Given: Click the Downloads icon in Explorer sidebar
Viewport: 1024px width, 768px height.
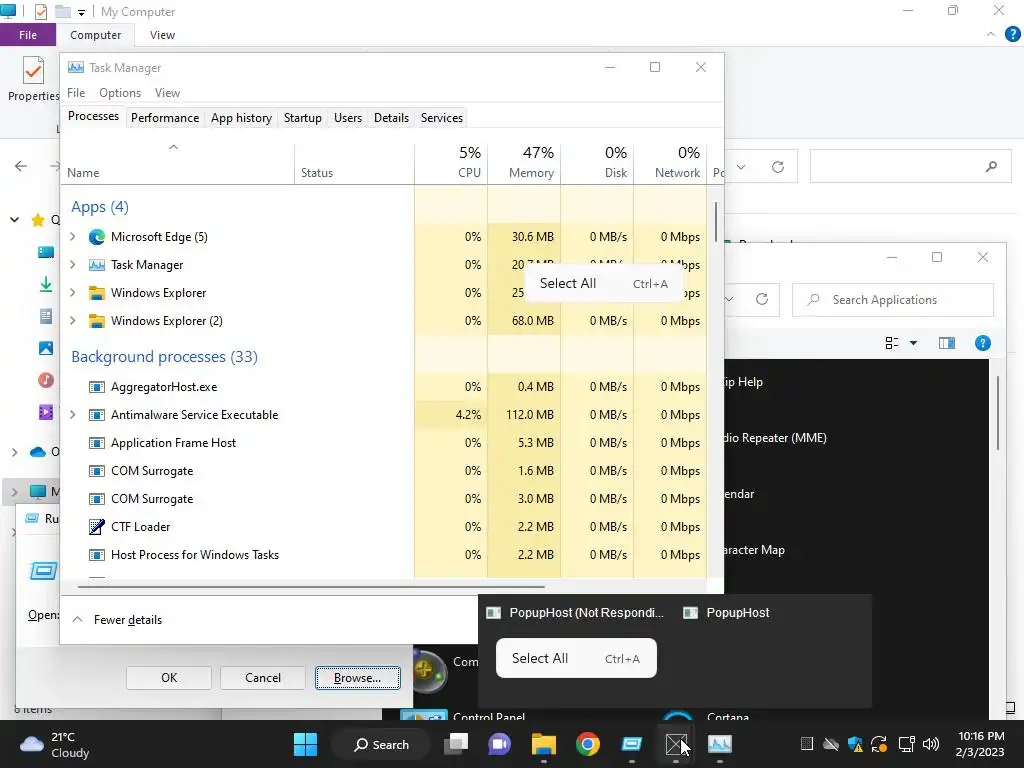Looking at the screenshot, I should coord(46,285).
